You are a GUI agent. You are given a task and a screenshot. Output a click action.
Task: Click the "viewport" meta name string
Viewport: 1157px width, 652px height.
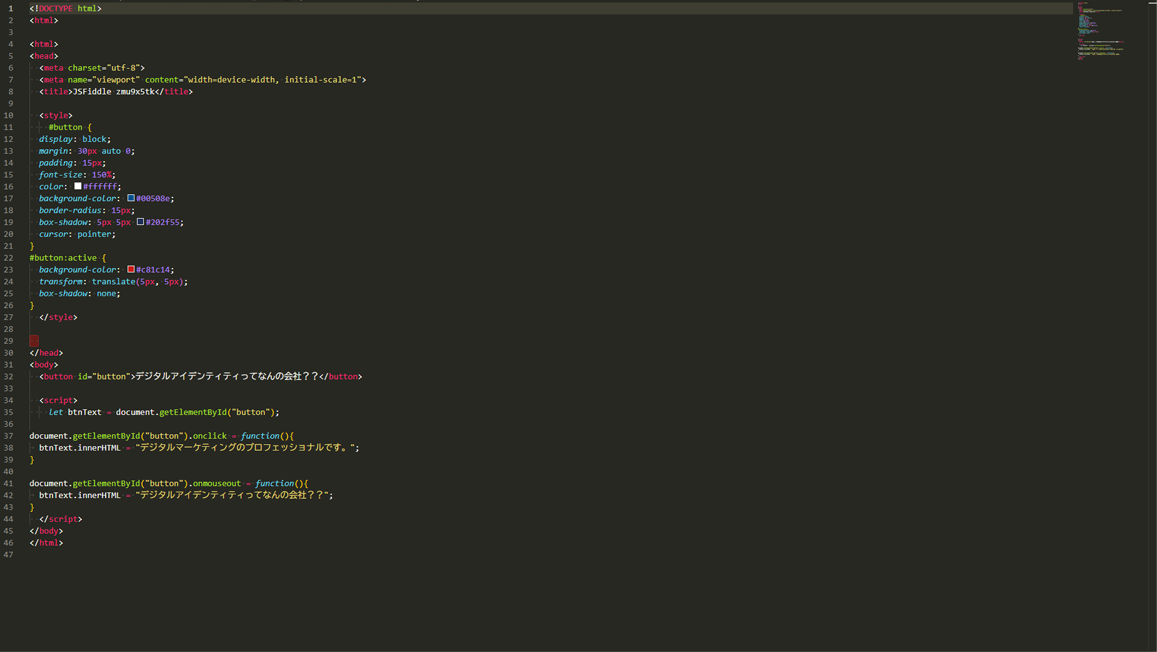click(x=116, y=80)
